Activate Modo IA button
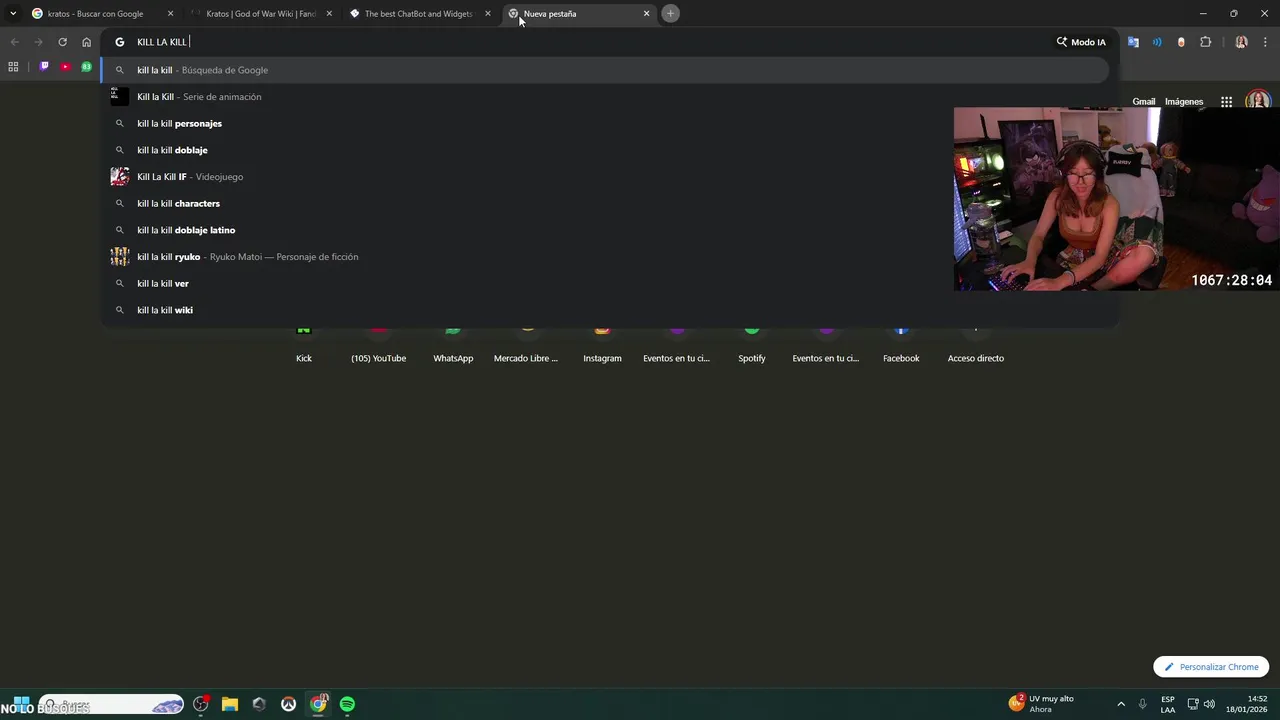This screenshot has height=720, width=1280. tap(1081, 42)
